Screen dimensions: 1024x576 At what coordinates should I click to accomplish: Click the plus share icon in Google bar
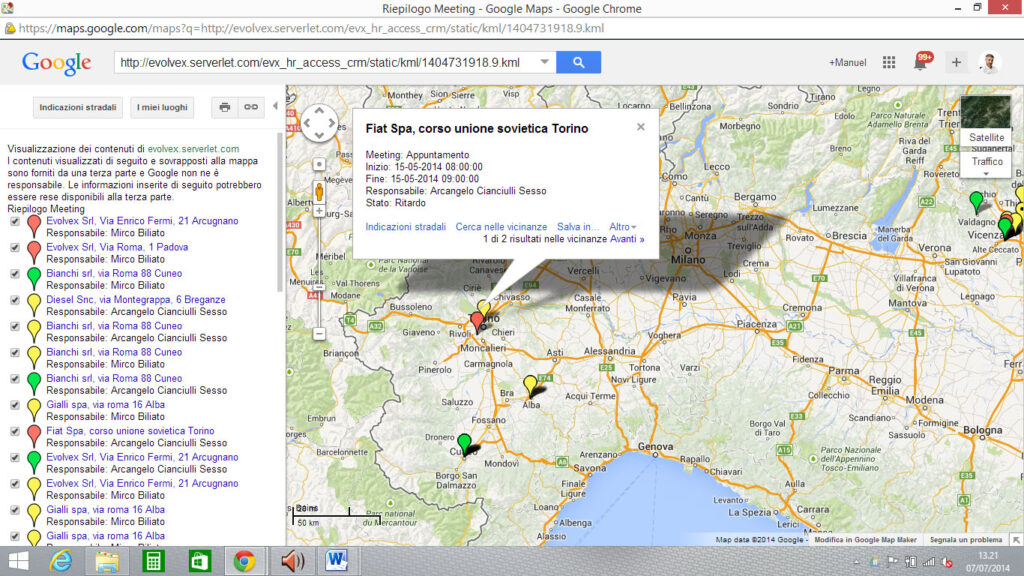[x=956, y=62]
